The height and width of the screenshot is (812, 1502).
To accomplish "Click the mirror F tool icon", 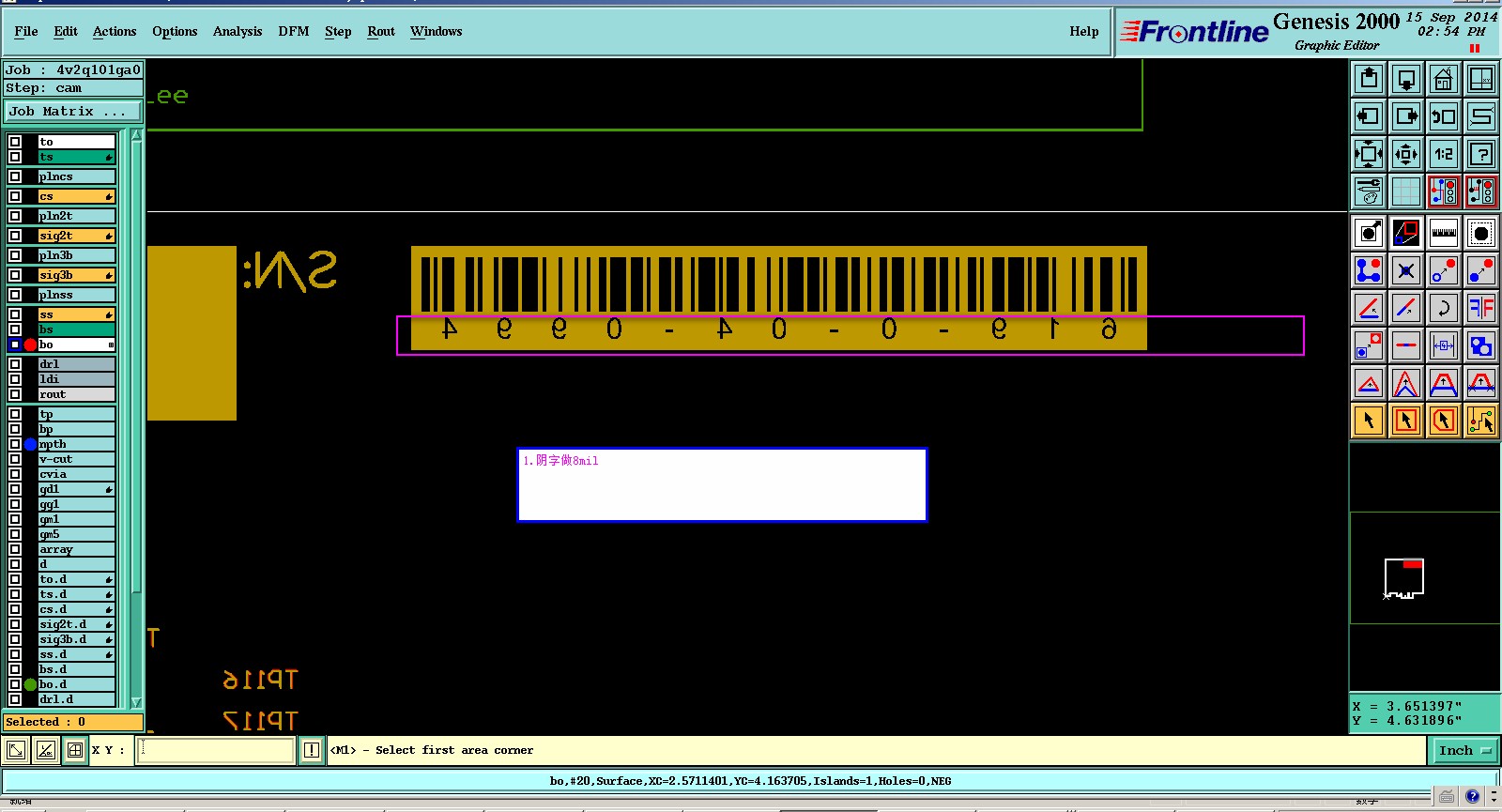I will tap(1481, 308).
